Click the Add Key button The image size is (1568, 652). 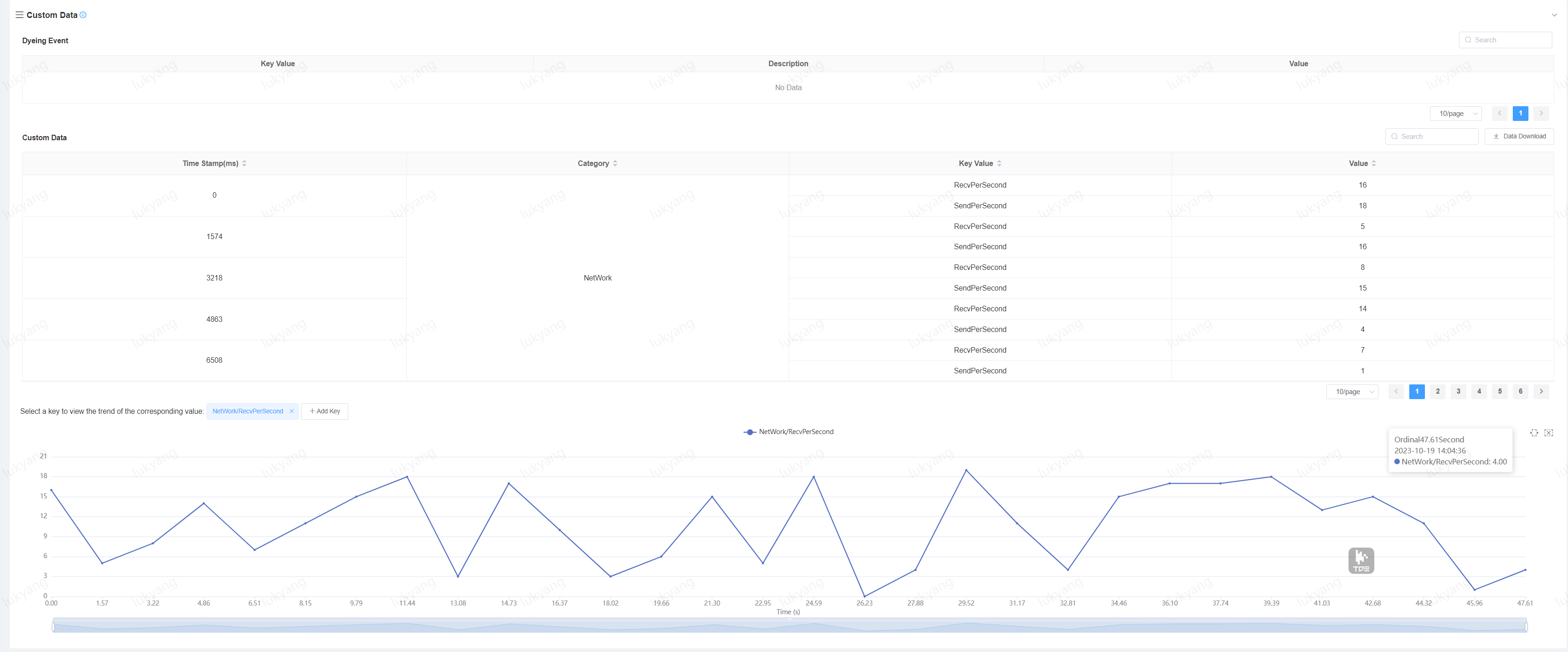[324, 411]
